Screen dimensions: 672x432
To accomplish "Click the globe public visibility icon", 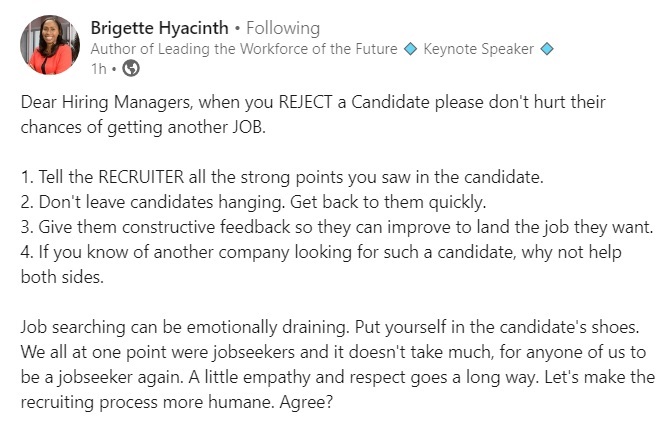I will (131, 68).
